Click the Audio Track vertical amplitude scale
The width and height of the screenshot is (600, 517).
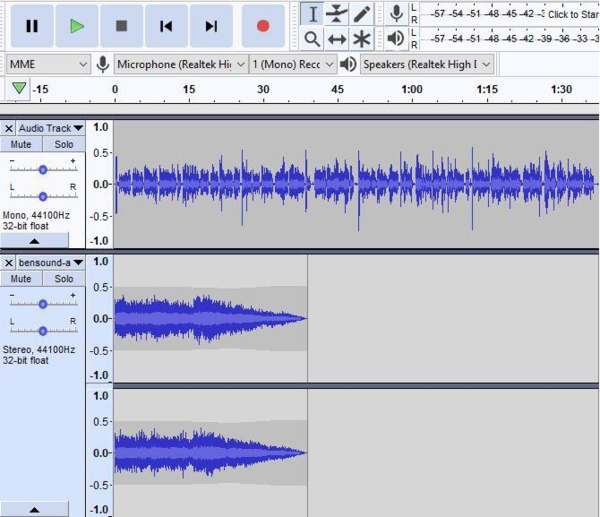coord(100,184)
